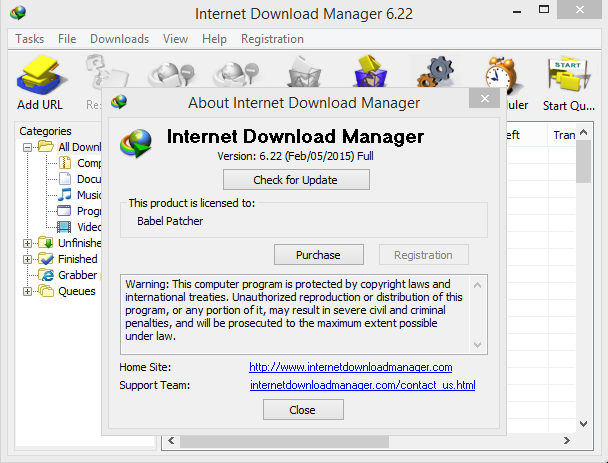Click the download list vertical scrollbar thumb
This screenshot has width=608, height=463.
pyautogui.click(x=584, y=161)
